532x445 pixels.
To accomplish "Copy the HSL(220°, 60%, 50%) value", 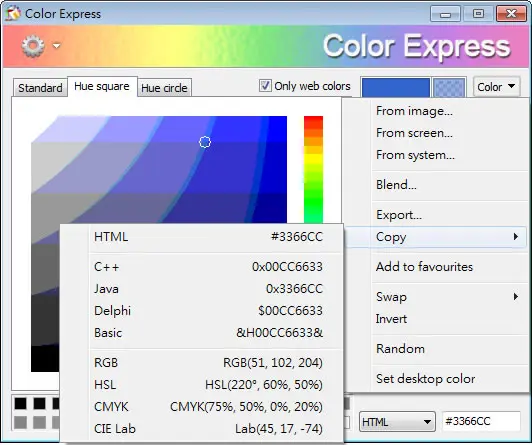I will click(x=202, y=385).
